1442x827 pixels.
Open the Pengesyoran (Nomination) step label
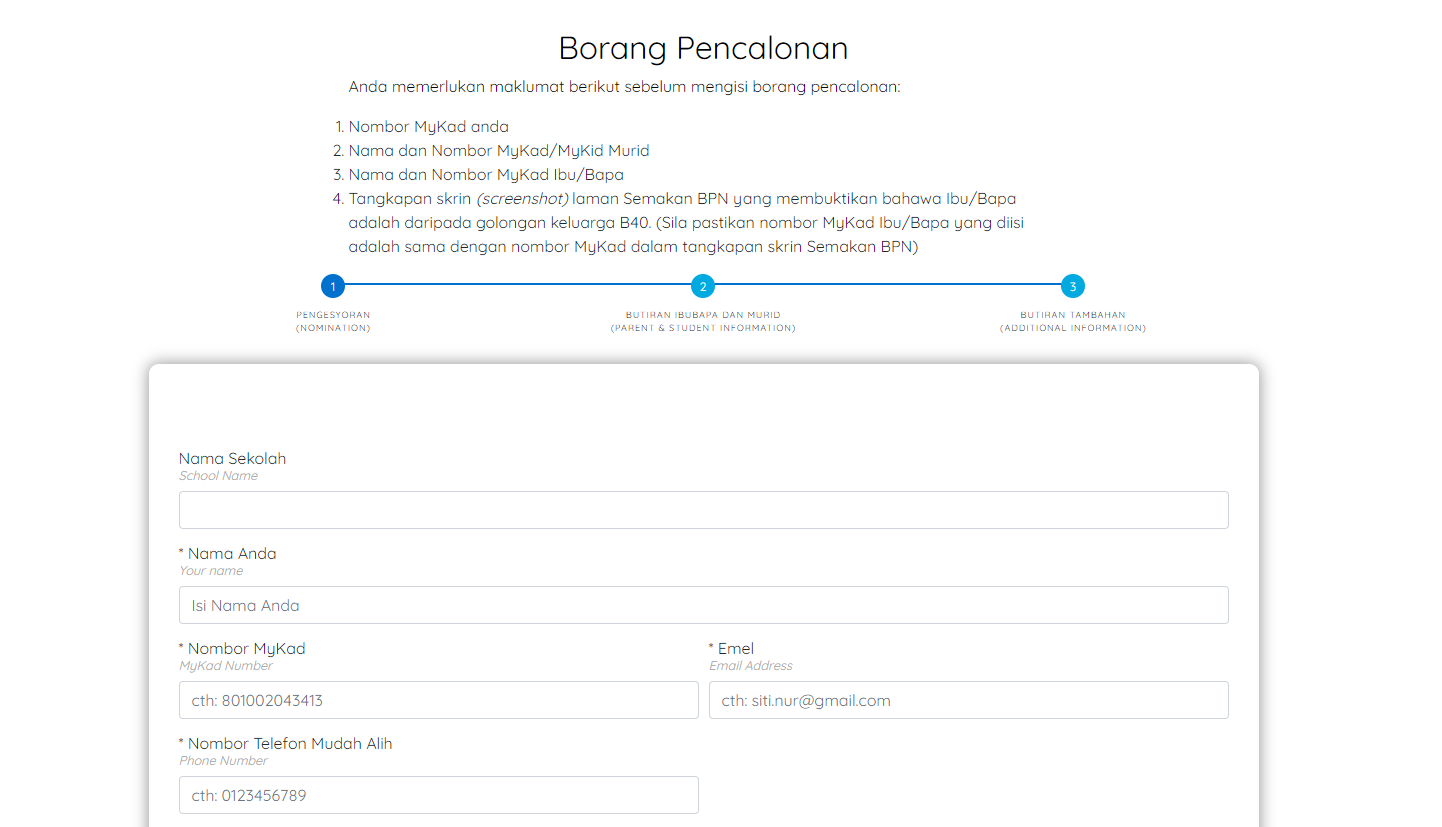333,321
